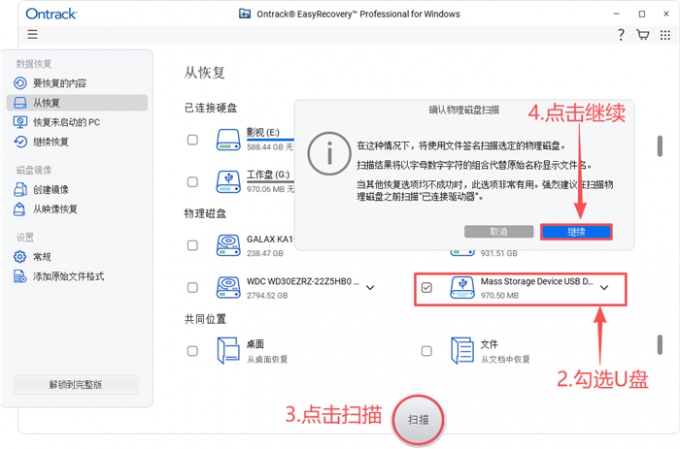Click 解锁到完整版 button
The image size is (680, 449).
pyautogui.click(x=76, y=384)
